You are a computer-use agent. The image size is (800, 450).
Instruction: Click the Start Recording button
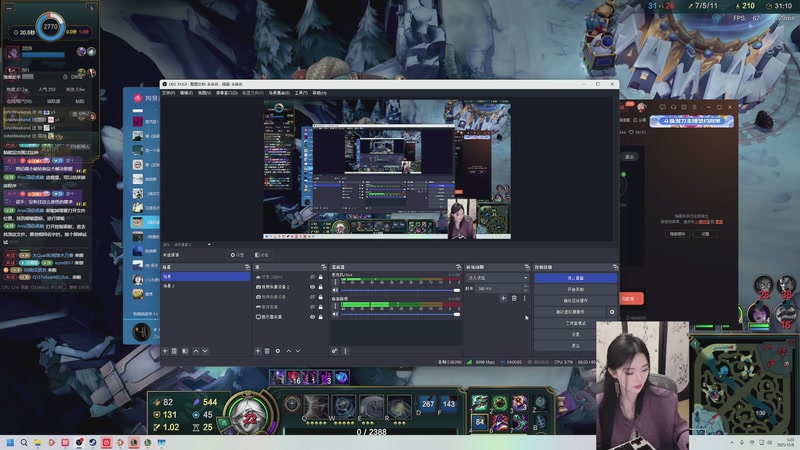(576, 289)
